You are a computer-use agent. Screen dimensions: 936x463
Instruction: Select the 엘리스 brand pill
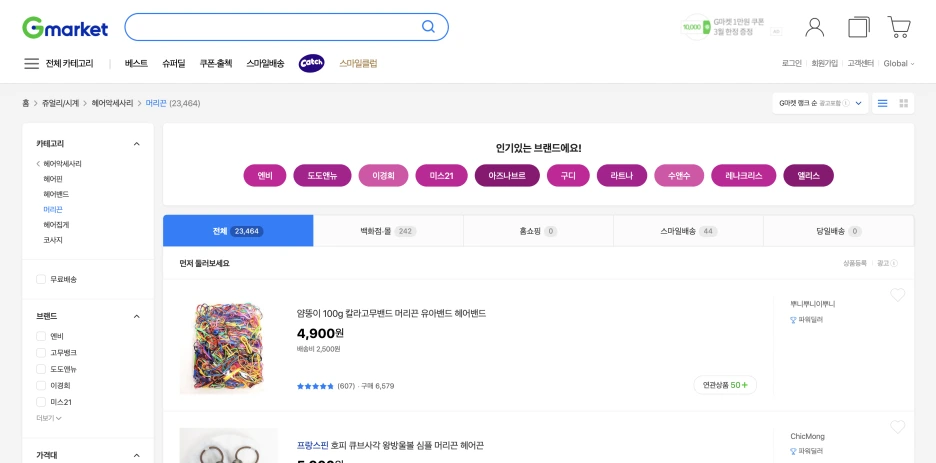808,175
